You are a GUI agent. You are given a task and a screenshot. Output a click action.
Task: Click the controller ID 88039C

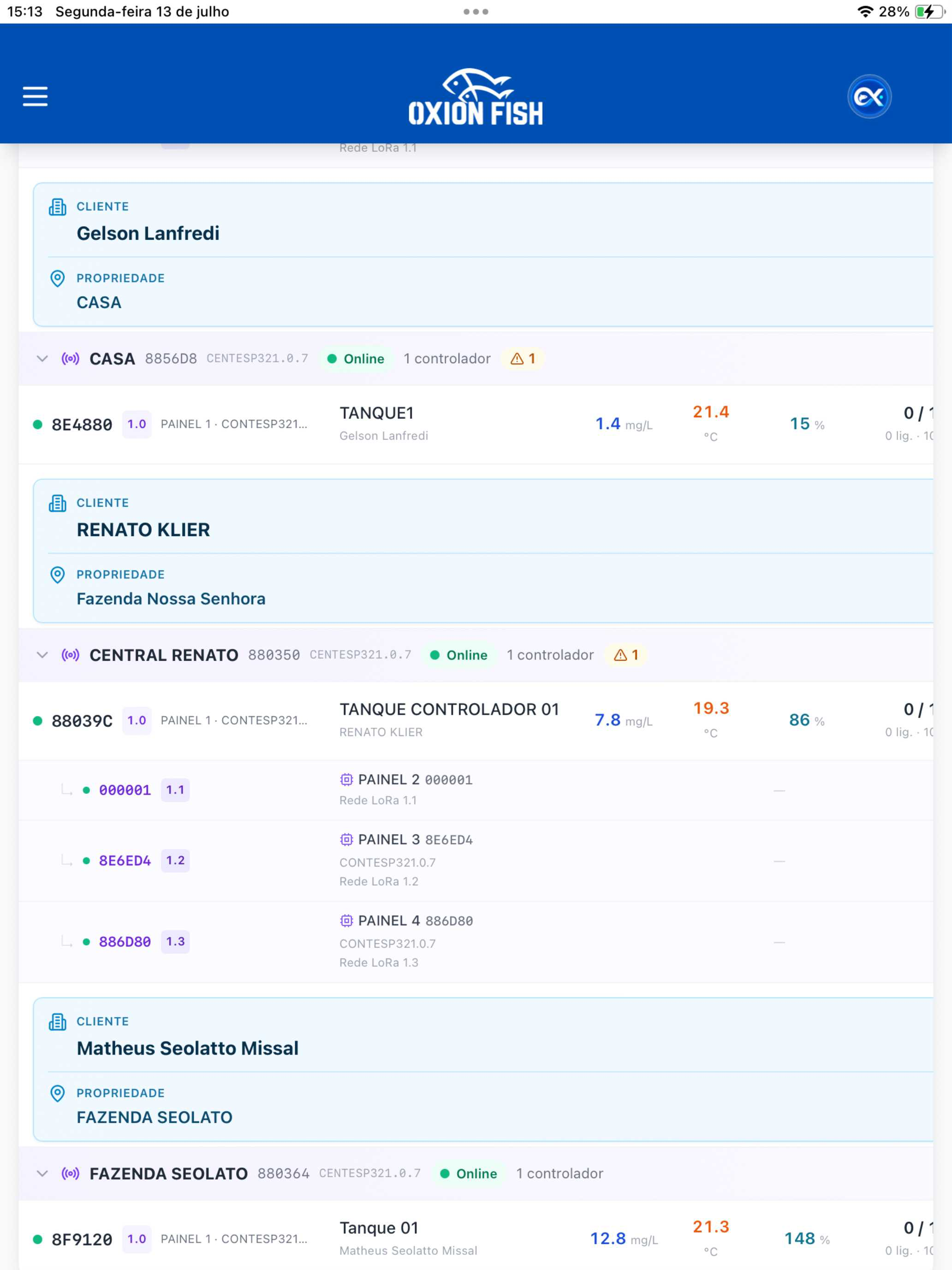tap(82, 721)
